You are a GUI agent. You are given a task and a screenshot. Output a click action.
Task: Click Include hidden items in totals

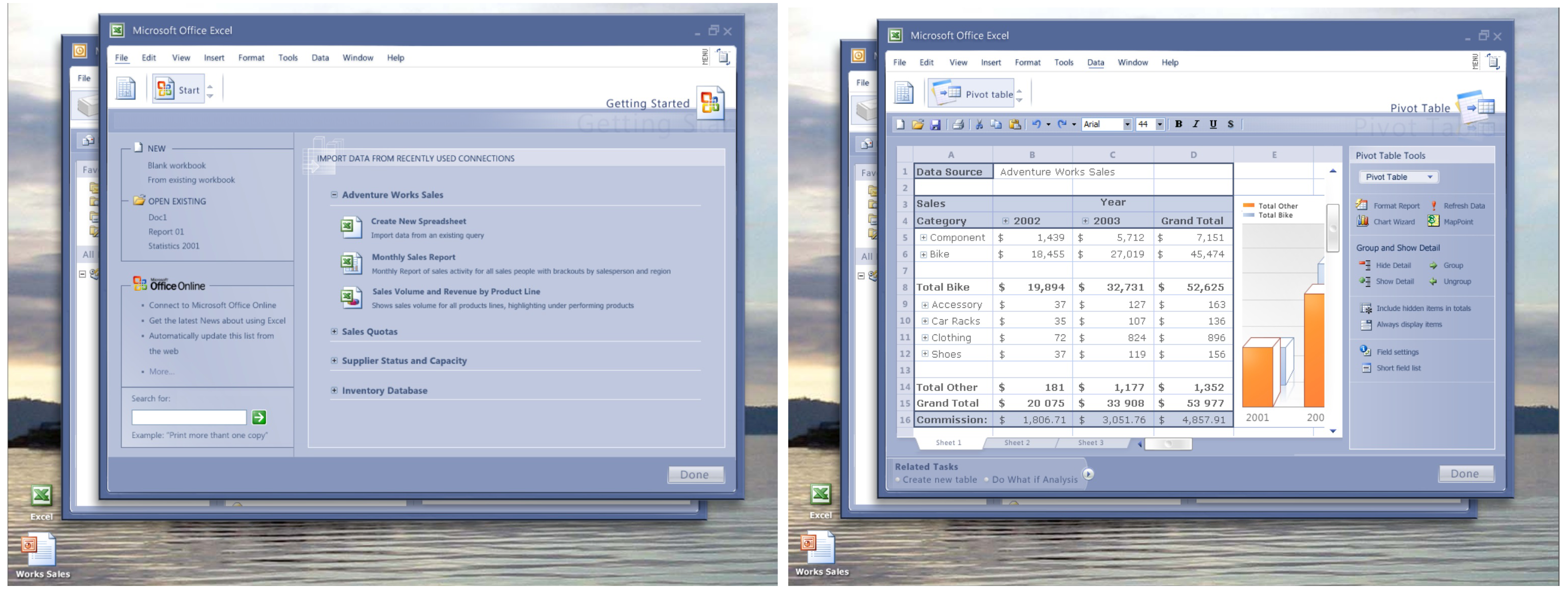point(1416,309)
